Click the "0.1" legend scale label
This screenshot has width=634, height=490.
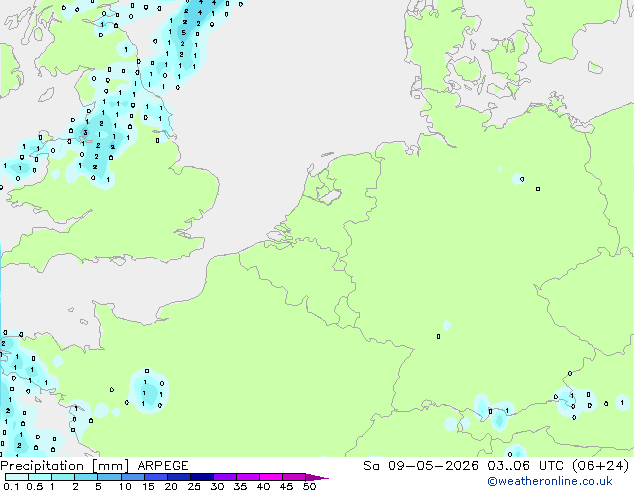coord(11,486)
